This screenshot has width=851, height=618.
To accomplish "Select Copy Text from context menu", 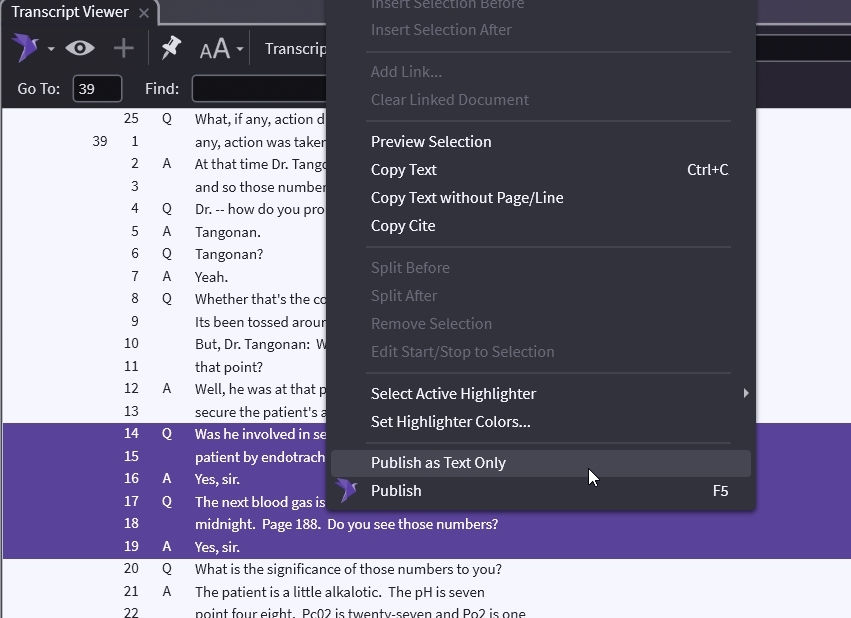I will click(x=404, y=170).
